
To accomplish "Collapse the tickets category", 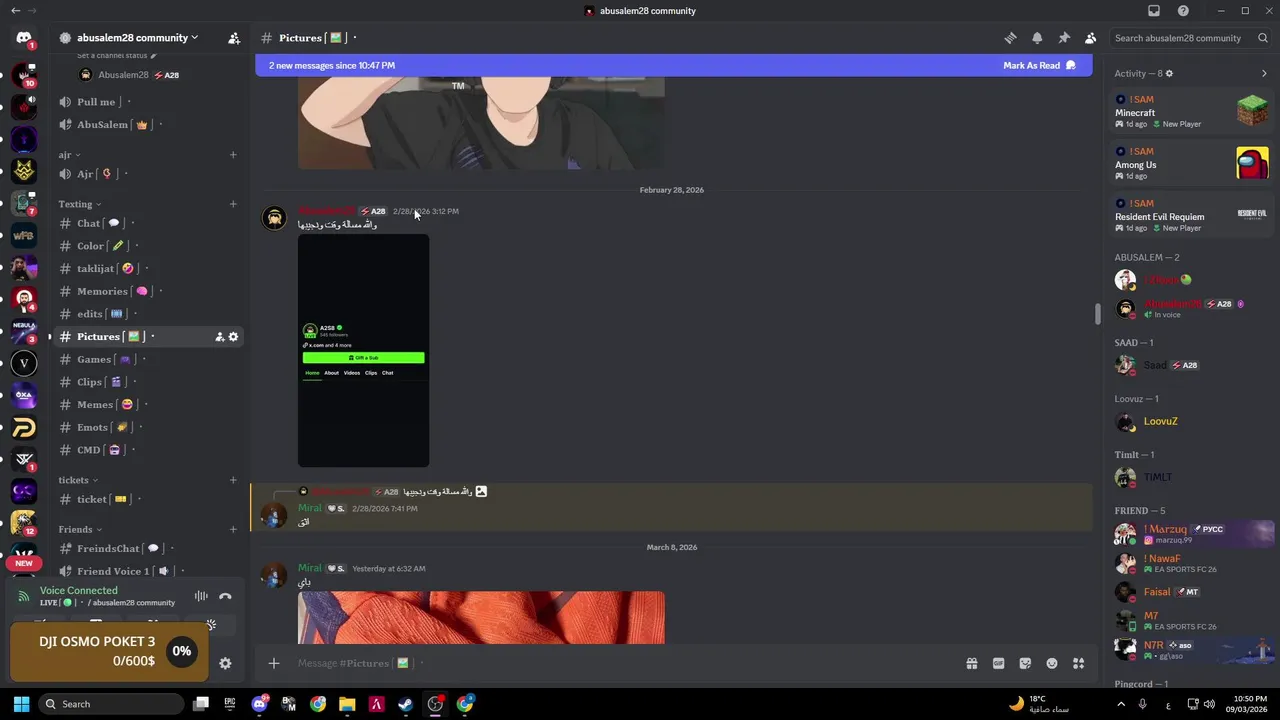I will (77, 480).
